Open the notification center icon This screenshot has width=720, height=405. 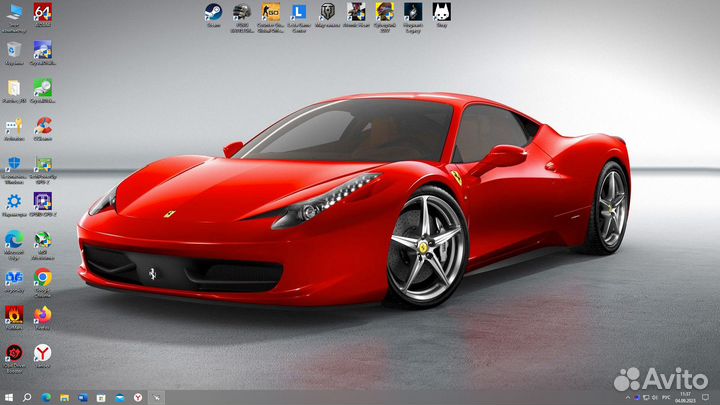tap(706, 398)
